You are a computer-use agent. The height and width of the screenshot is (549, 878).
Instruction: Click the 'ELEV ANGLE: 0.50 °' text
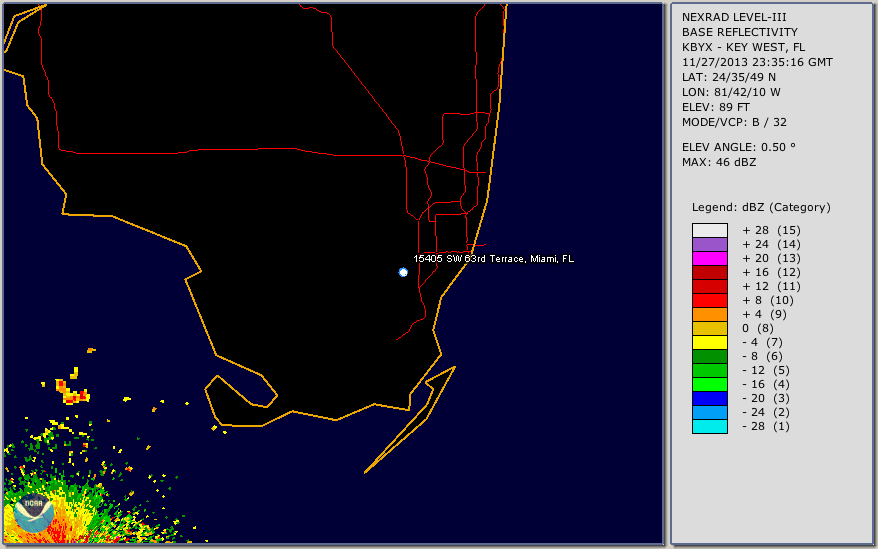point(739,147)
